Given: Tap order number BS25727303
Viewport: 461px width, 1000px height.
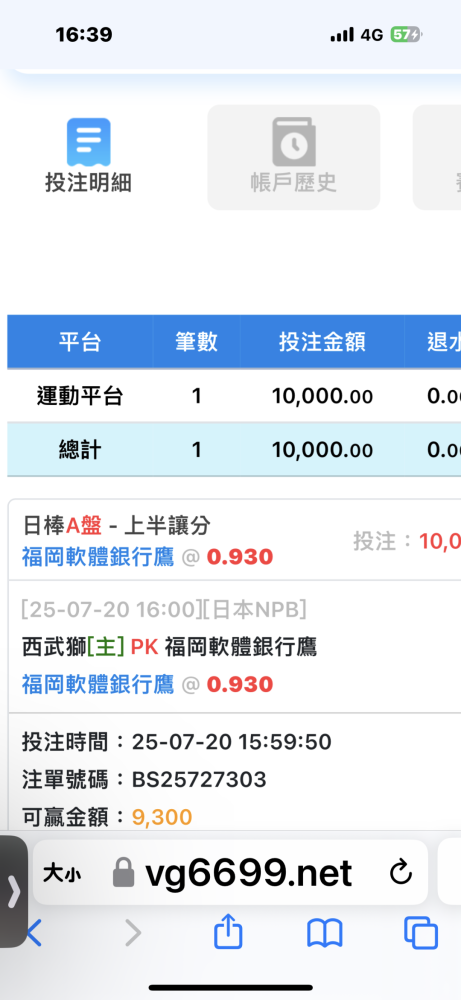Looking at the screenshot, I should pos(199,779).
